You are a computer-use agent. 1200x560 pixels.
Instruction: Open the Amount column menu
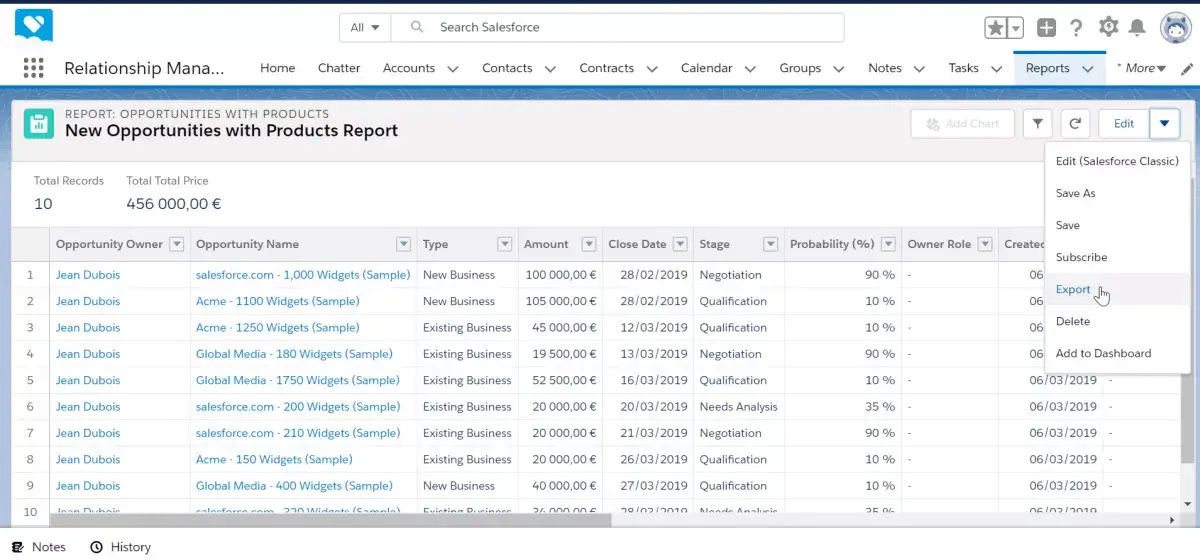pos(588,244)
